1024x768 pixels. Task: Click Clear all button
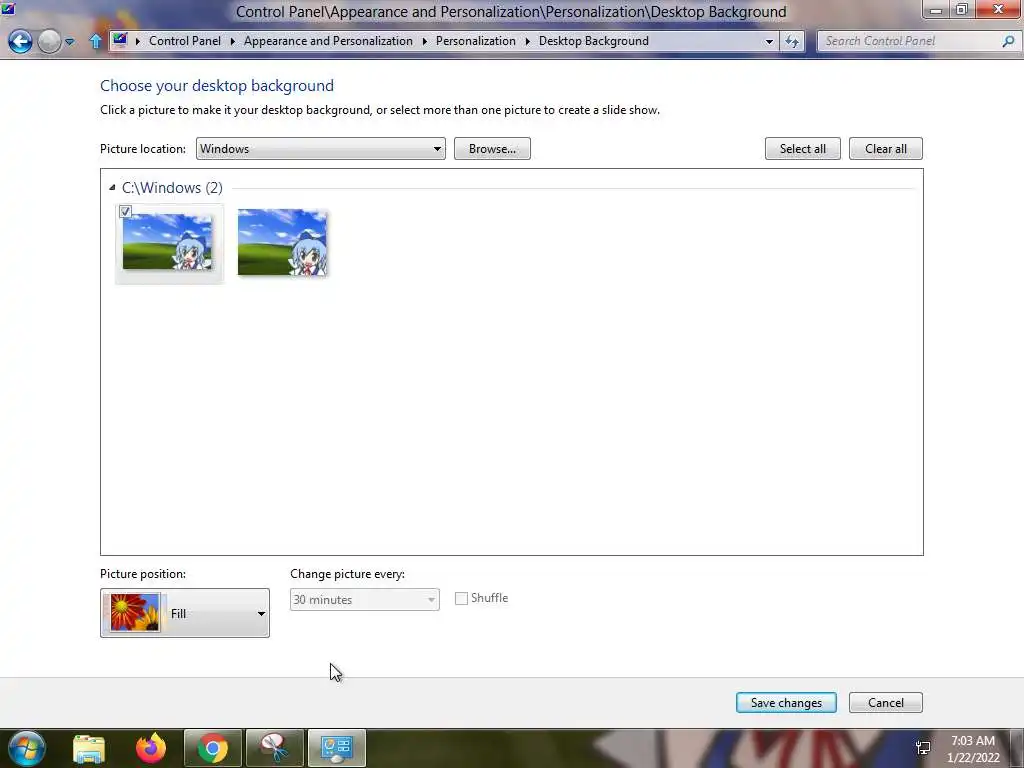coord(886,148)
